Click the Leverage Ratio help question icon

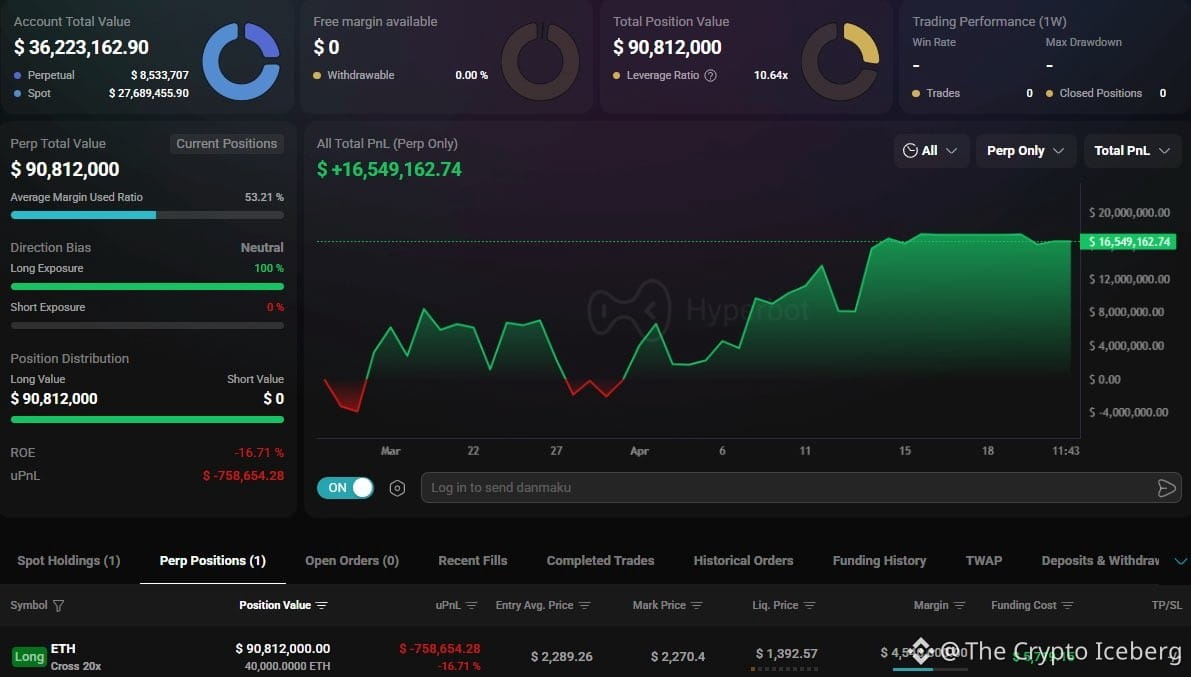coord(710,75)
